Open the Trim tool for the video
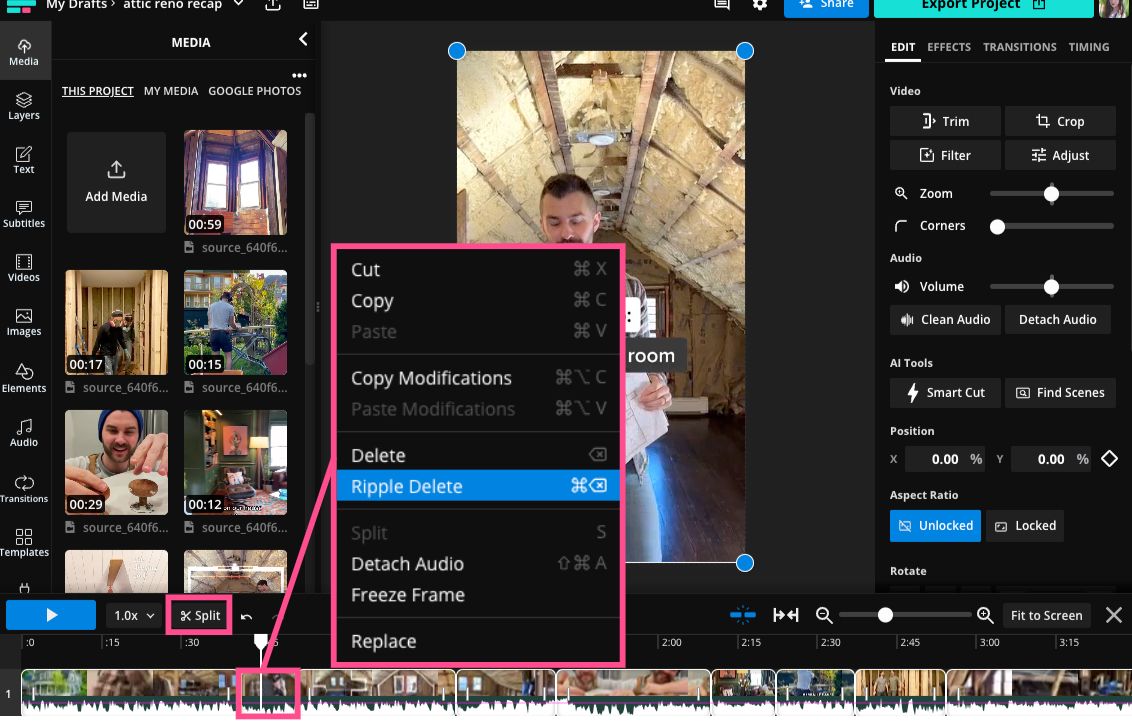The width and height of the screenshot is (1132, 728). coord(944,121)
